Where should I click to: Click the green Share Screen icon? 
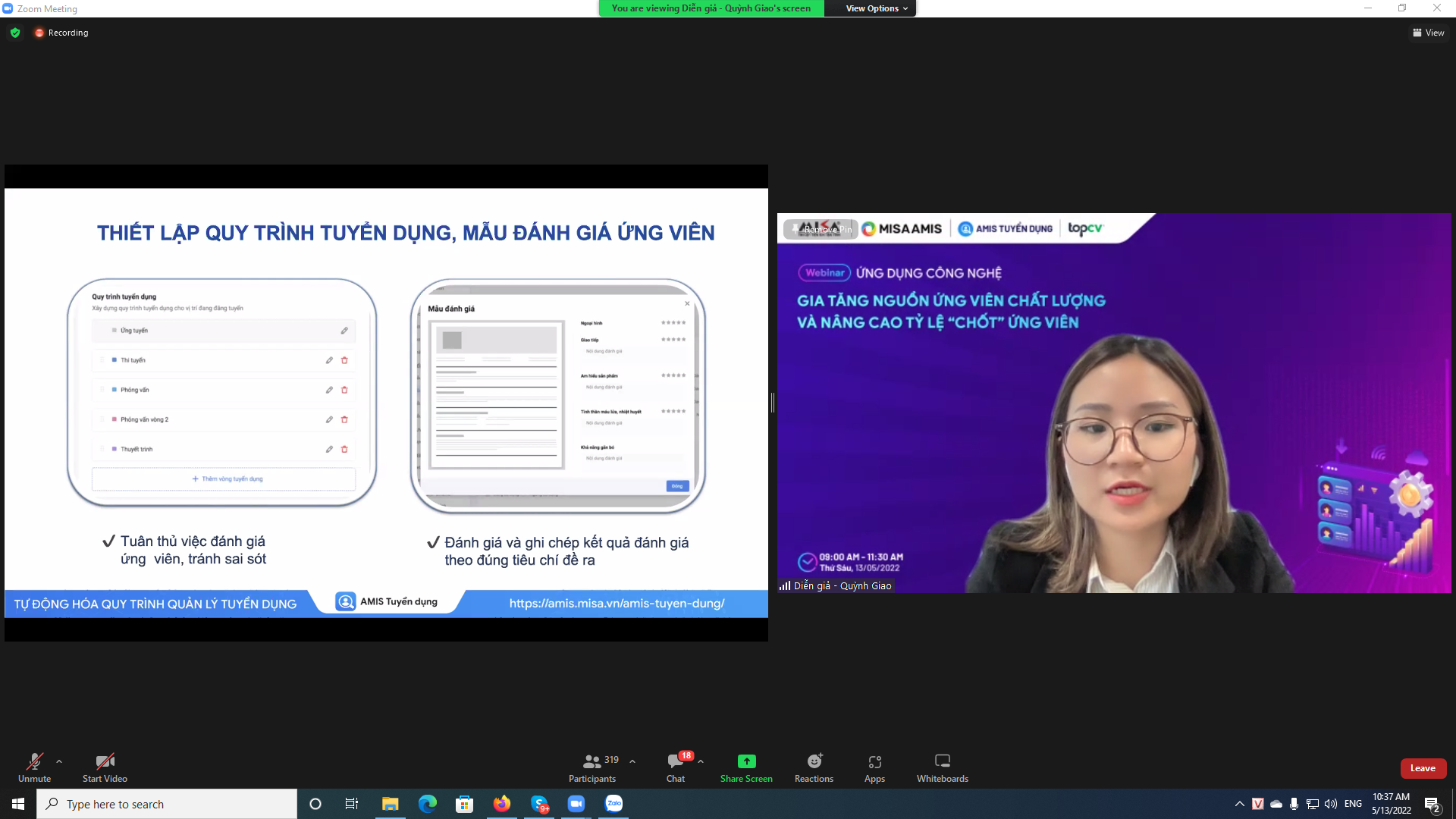[x=746, y=761]
